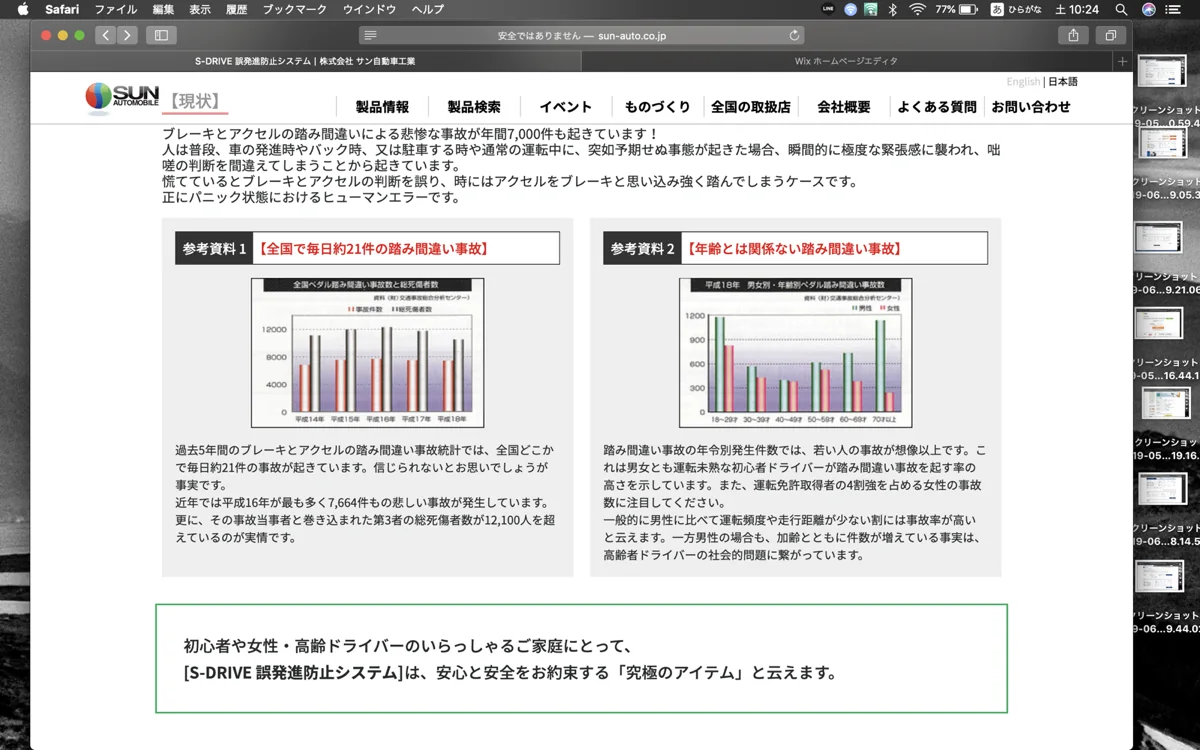Click the 【年齢とは関係ない踏み間違い事故】 red title

(x=796, y=248)
